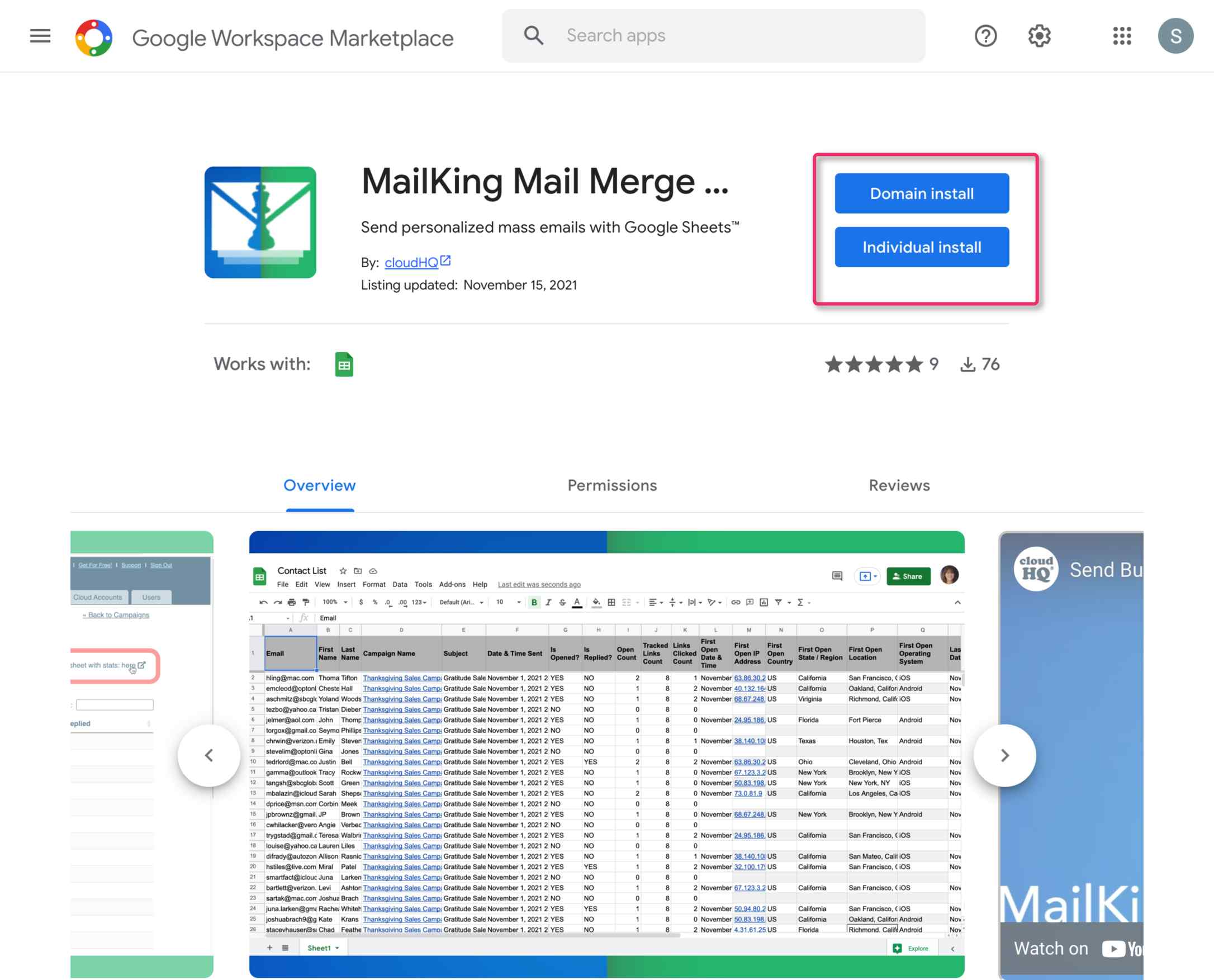
Task: Open the hamburger main menu
Action: pos(40,36)
